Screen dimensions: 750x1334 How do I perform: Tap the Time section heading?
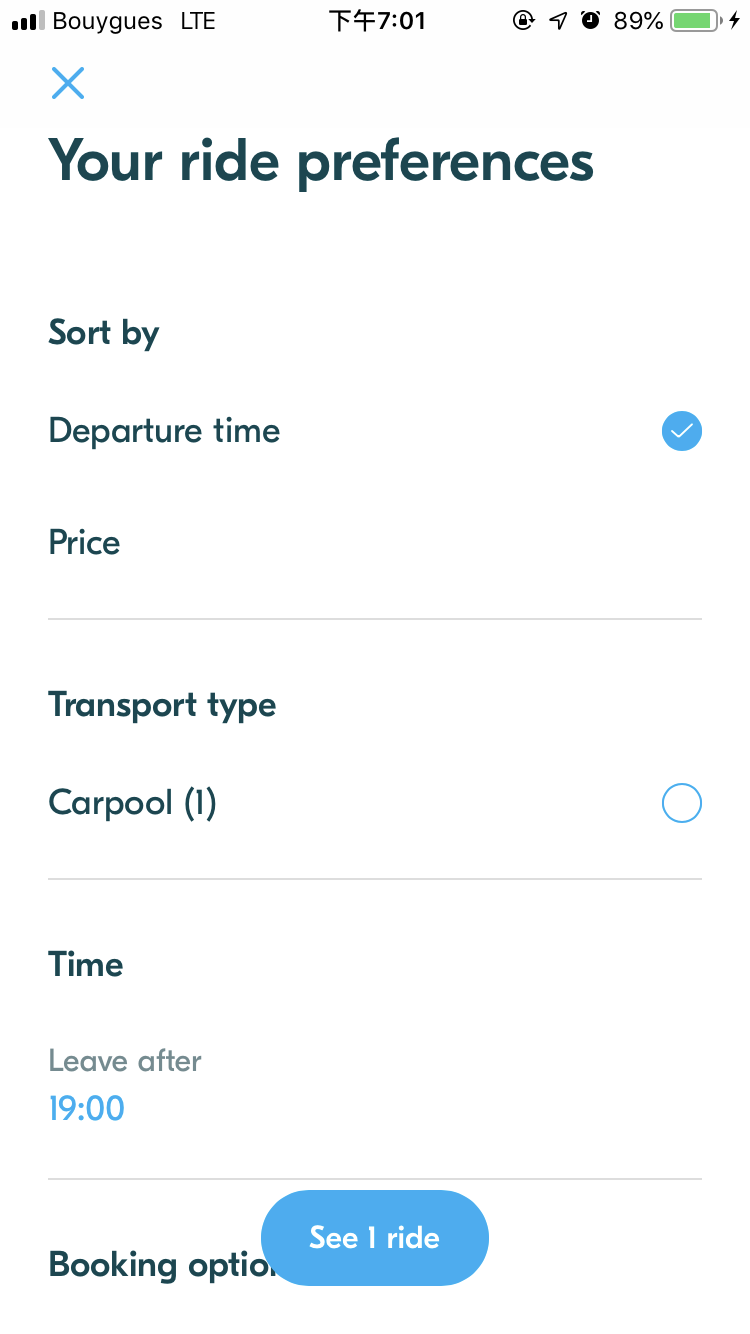tap(86, 965)
